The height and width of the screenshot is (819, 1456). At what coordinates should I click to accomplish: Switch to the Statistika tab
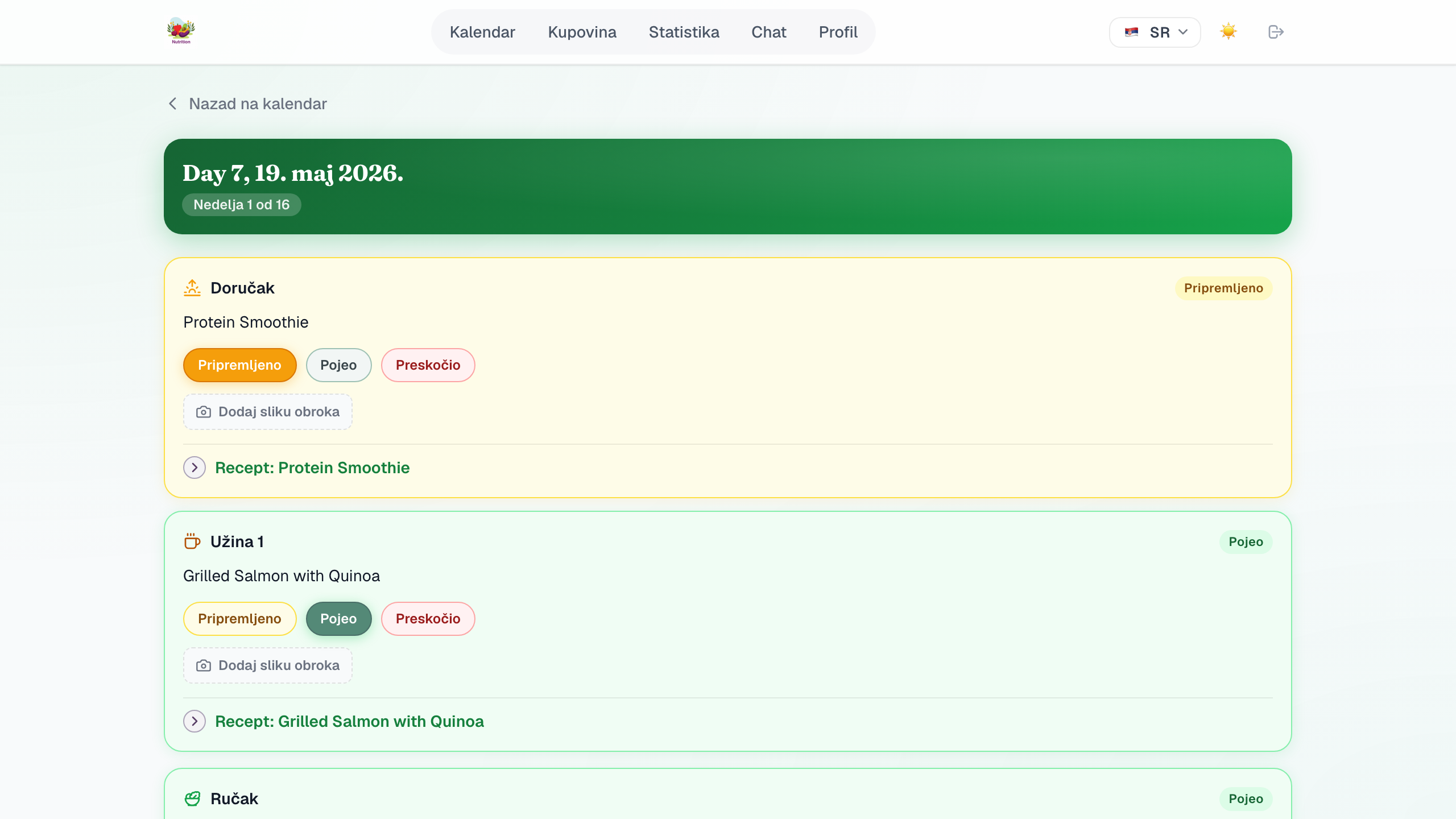(684, 32)
